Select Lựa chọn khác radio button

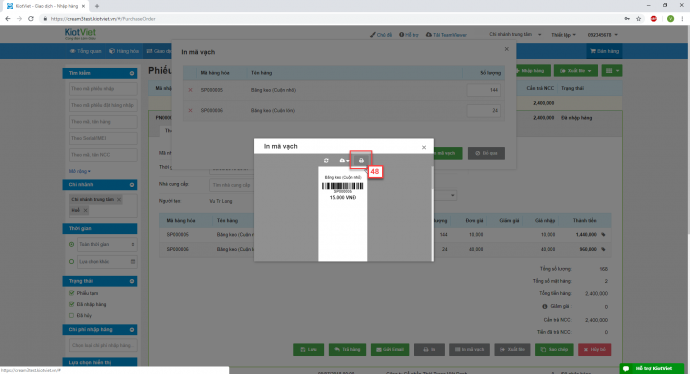[71, 261]
